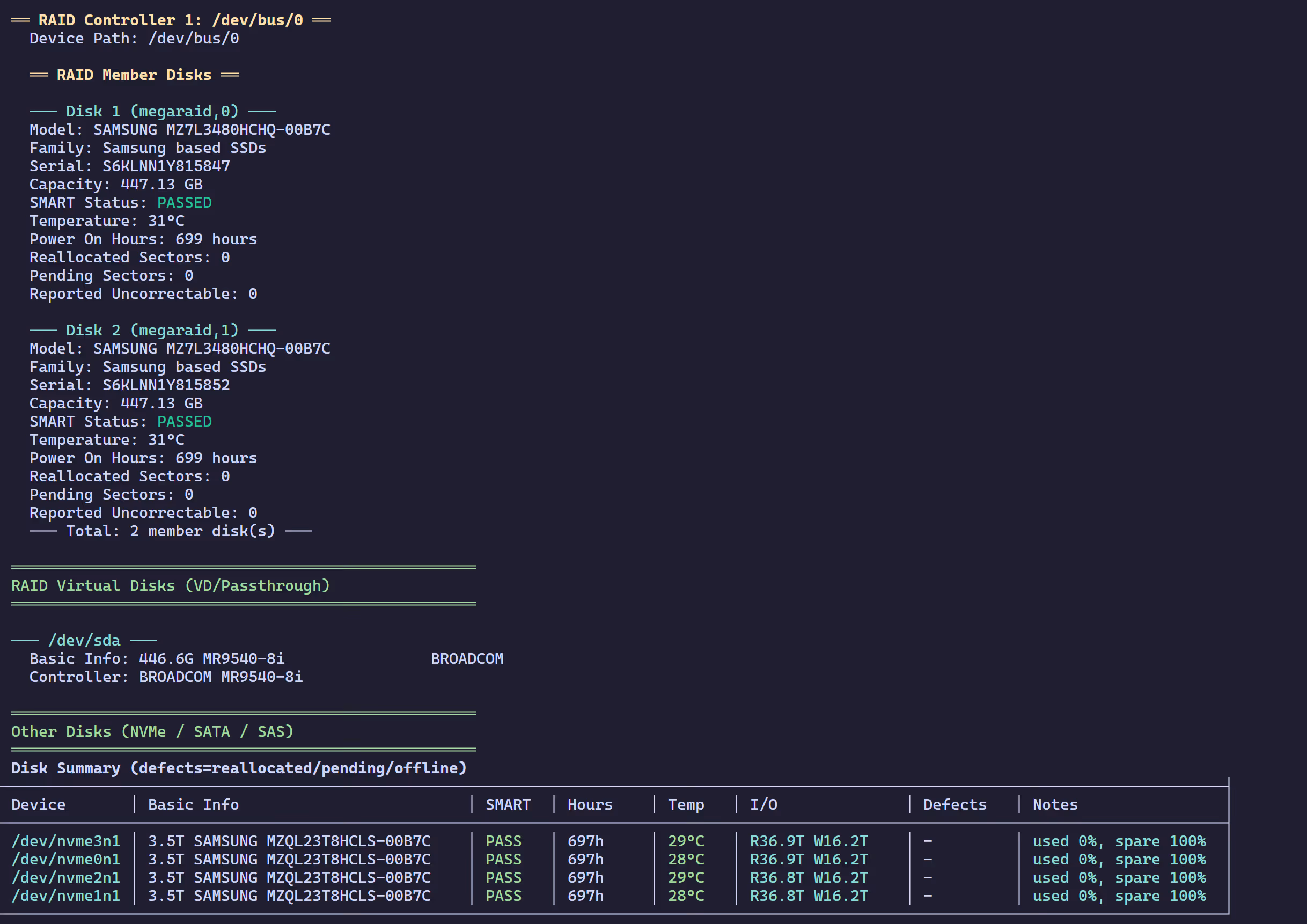
Task: Click the 'Device Path: /dev/bus/0' line
Action: point(134,38)
